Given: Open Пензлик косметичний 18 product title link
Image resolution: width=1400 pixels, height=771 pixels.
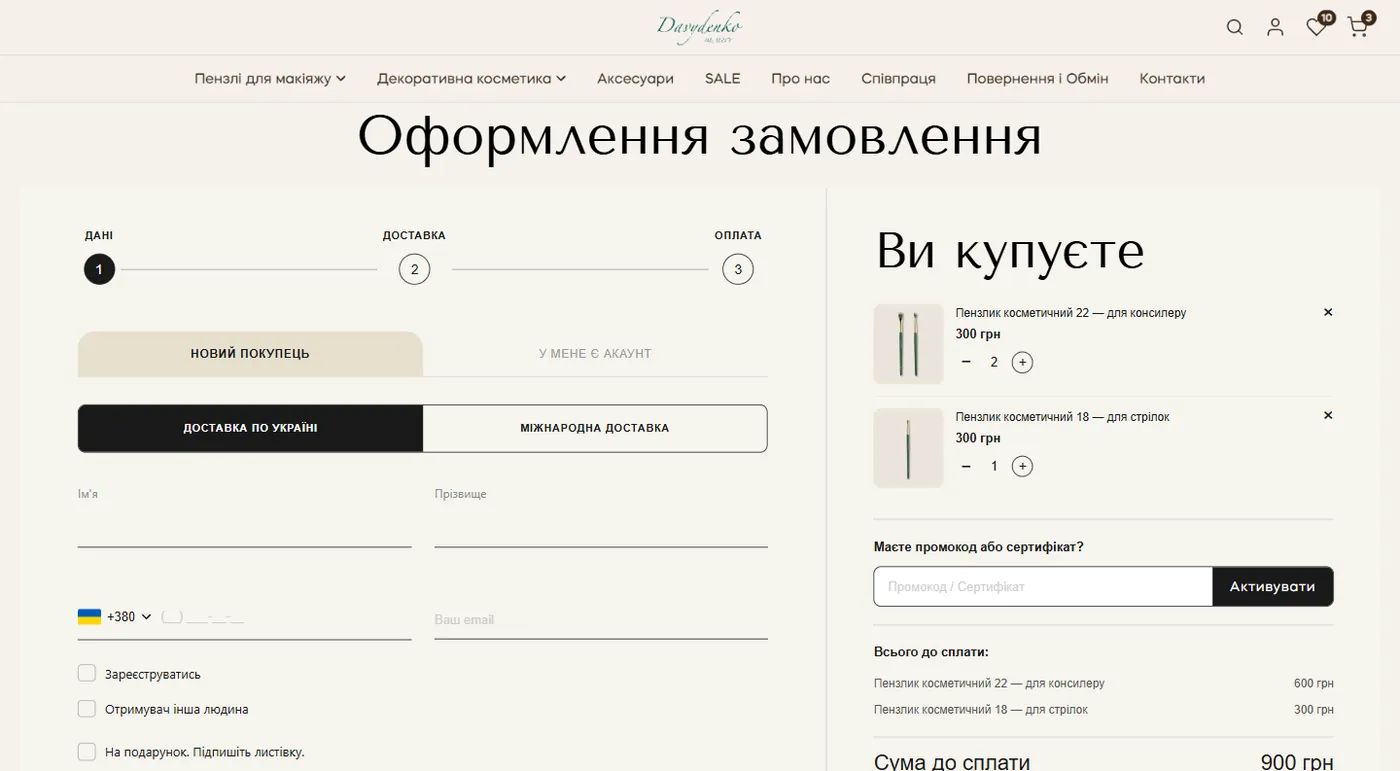Looking at the screenshot, I should point(1062,416).
